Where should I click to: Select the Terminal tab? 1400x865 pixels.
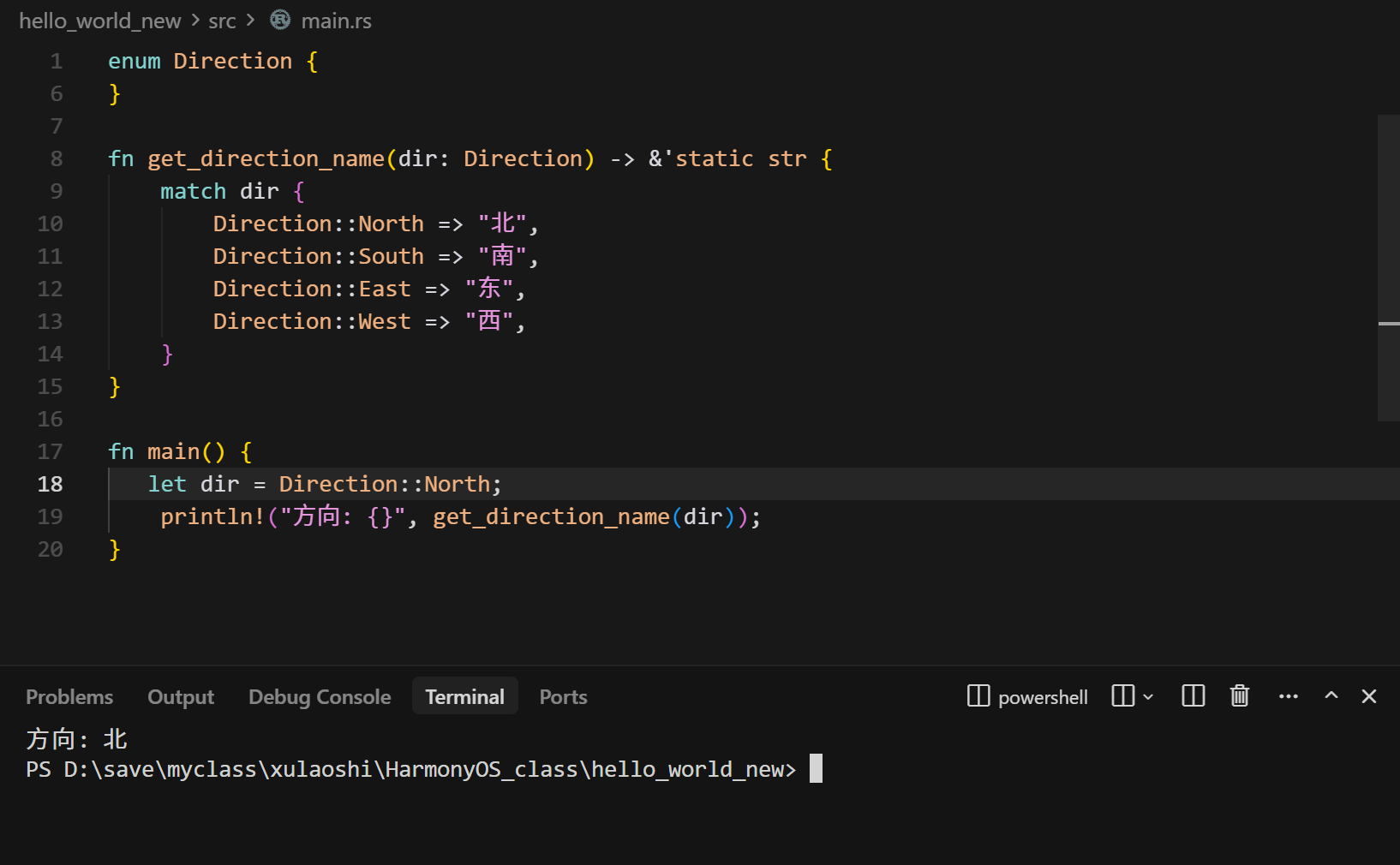[x=465, y=696]
